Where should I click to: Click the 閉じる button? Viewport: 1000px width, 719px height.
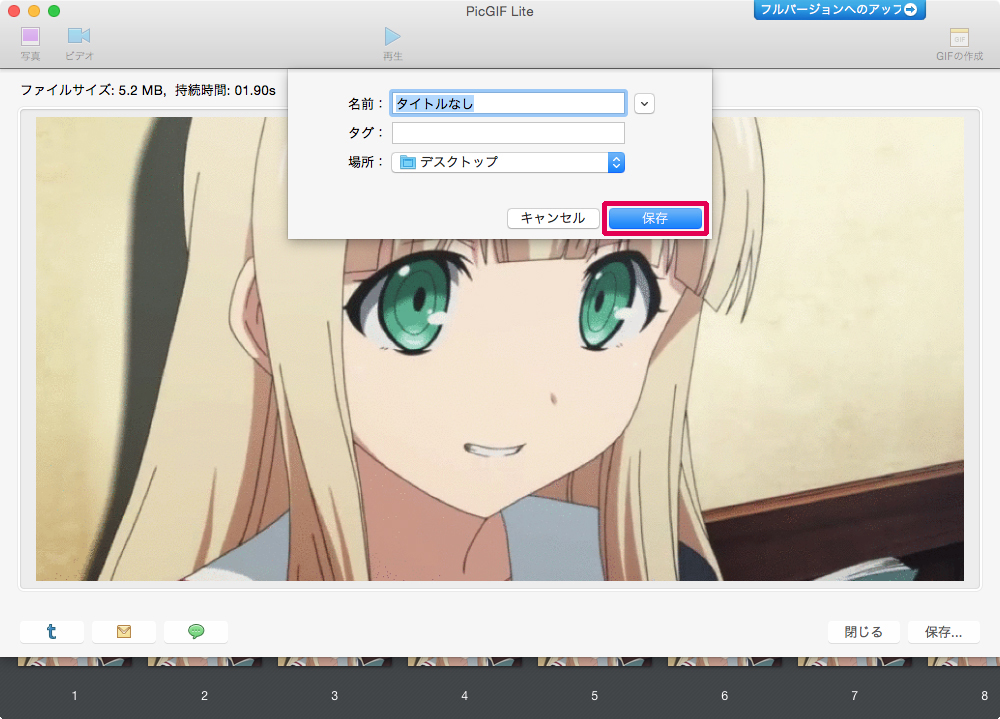tap(864, 632)
